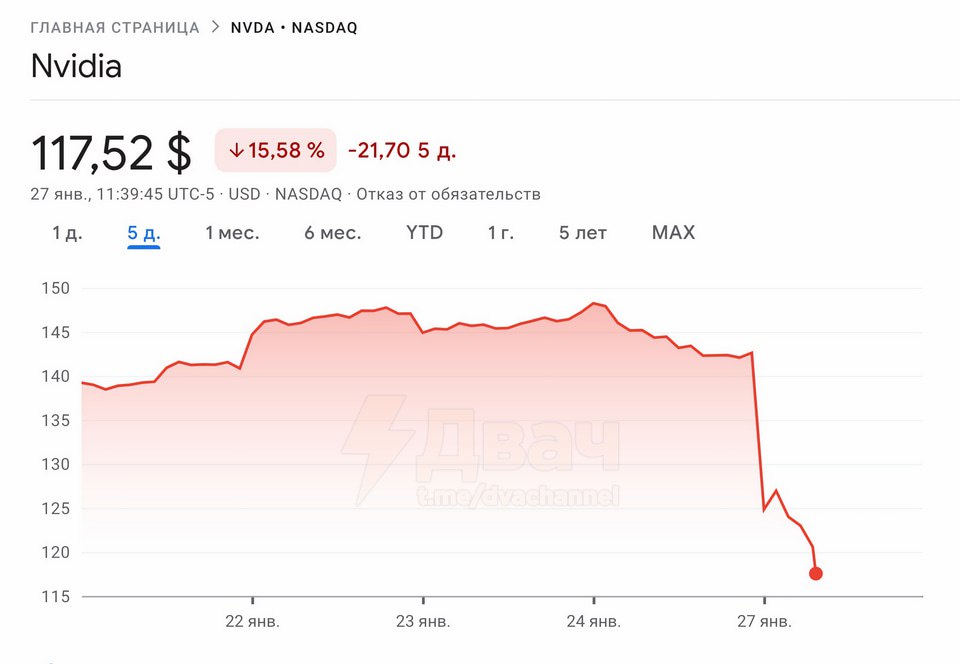Show the 6 мес. chart range
The image size is (960, 664).
[x=333, y=233]
